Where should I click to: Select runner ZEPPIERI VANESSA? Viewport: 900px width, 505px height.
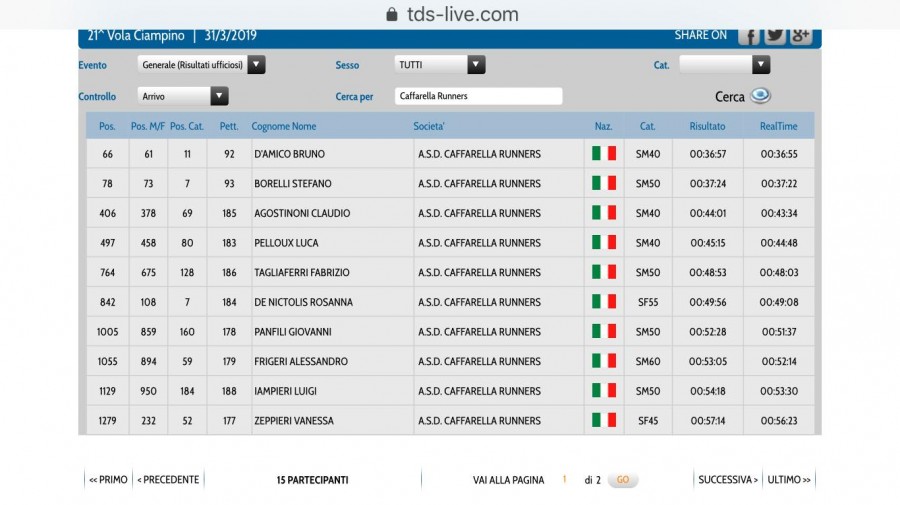click(293, 421)
